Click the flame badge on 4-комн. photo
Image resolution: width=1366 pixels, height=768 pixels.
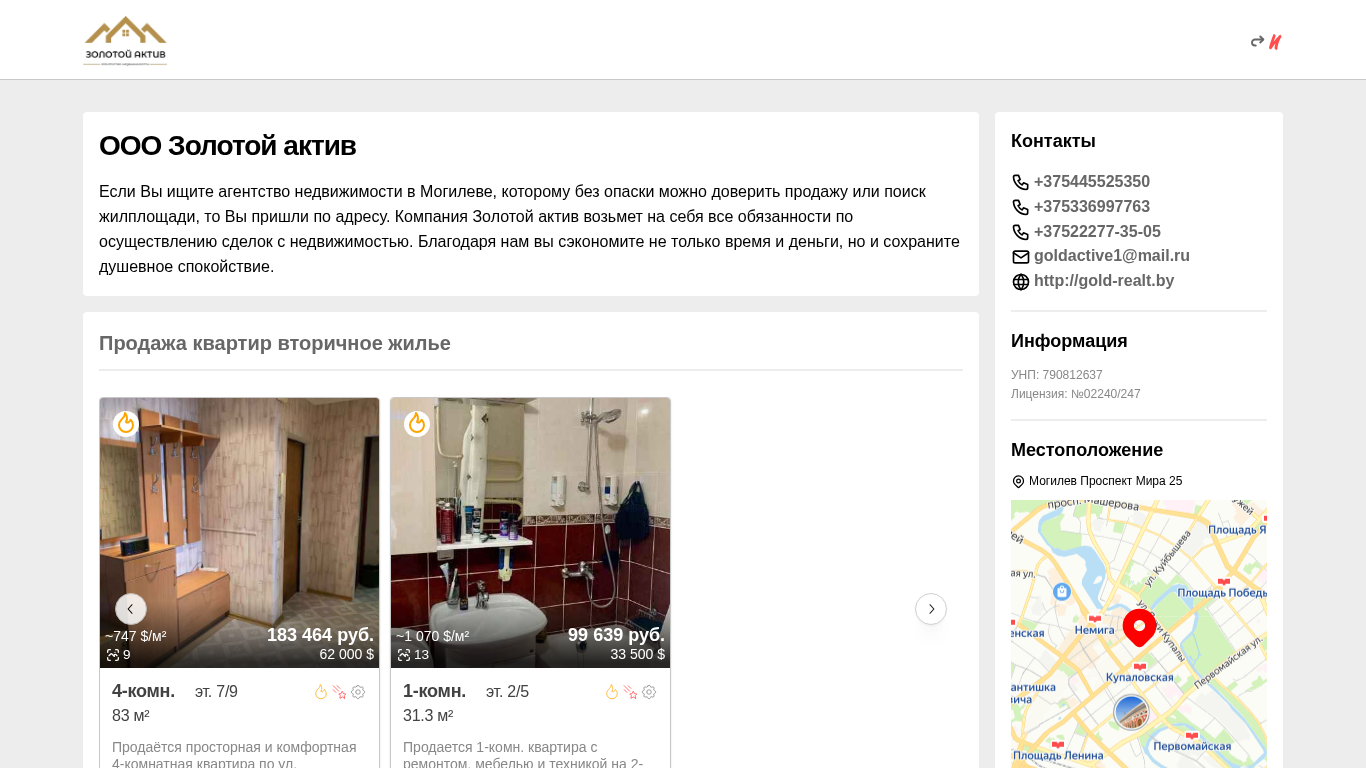click(x=126, y=424)
